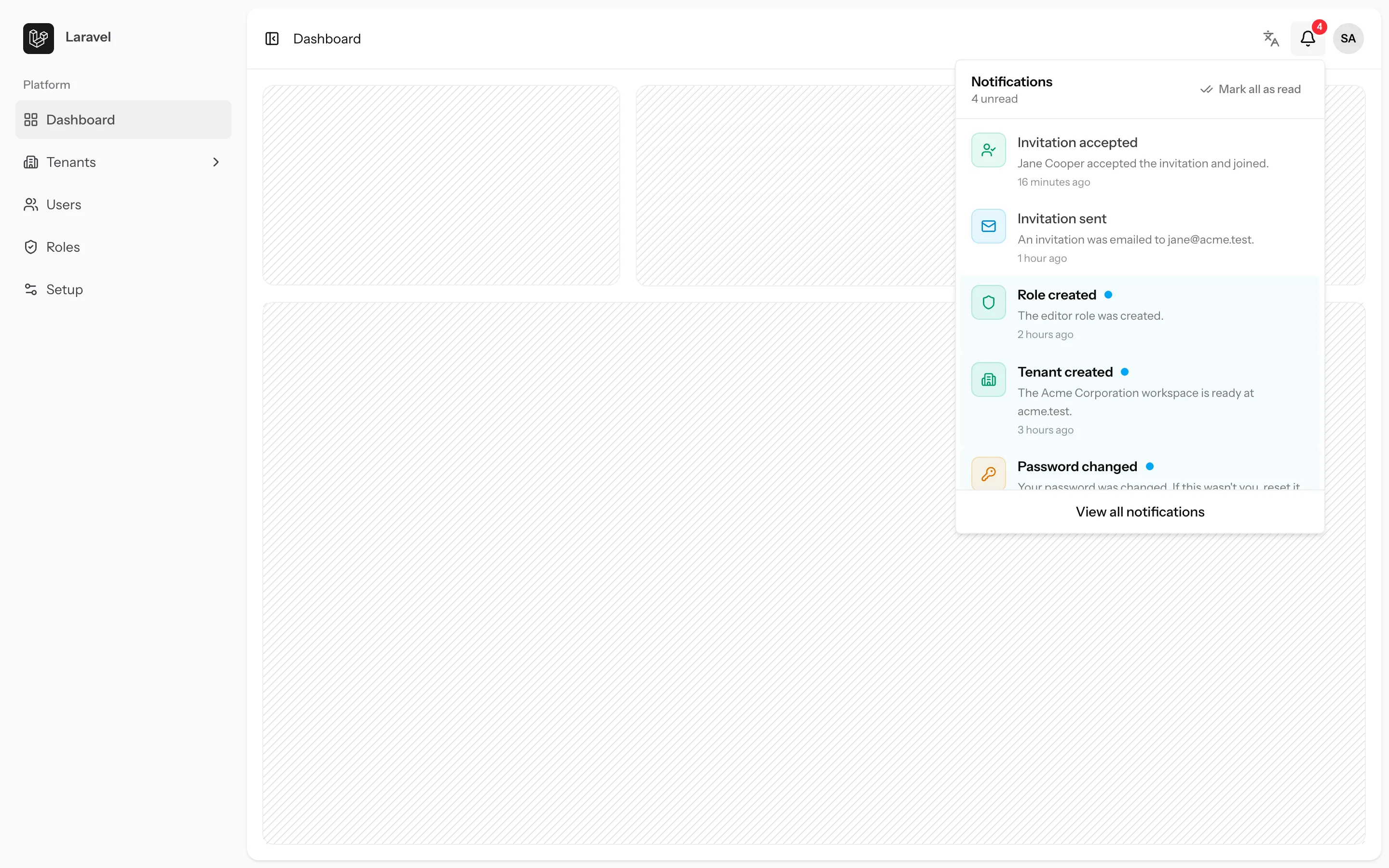
Task: Click the red 4 unread badge
Action: pos(1320,27)
